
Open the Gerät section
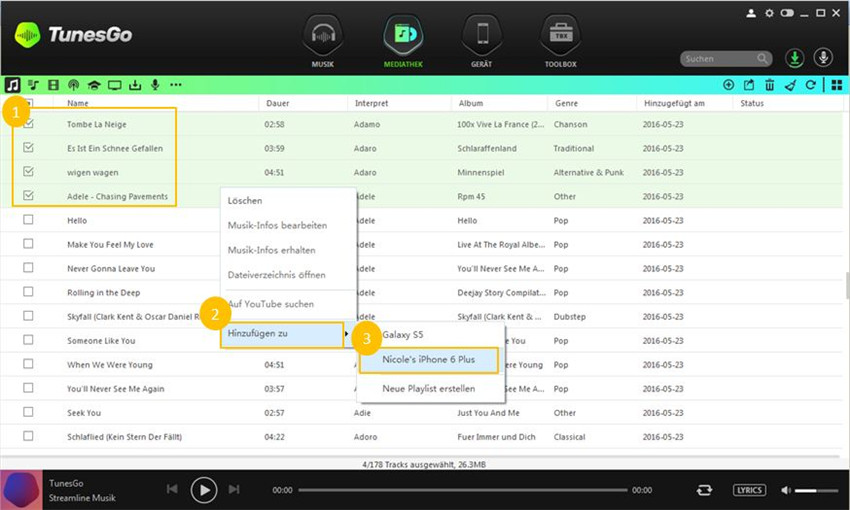(481, 41)
